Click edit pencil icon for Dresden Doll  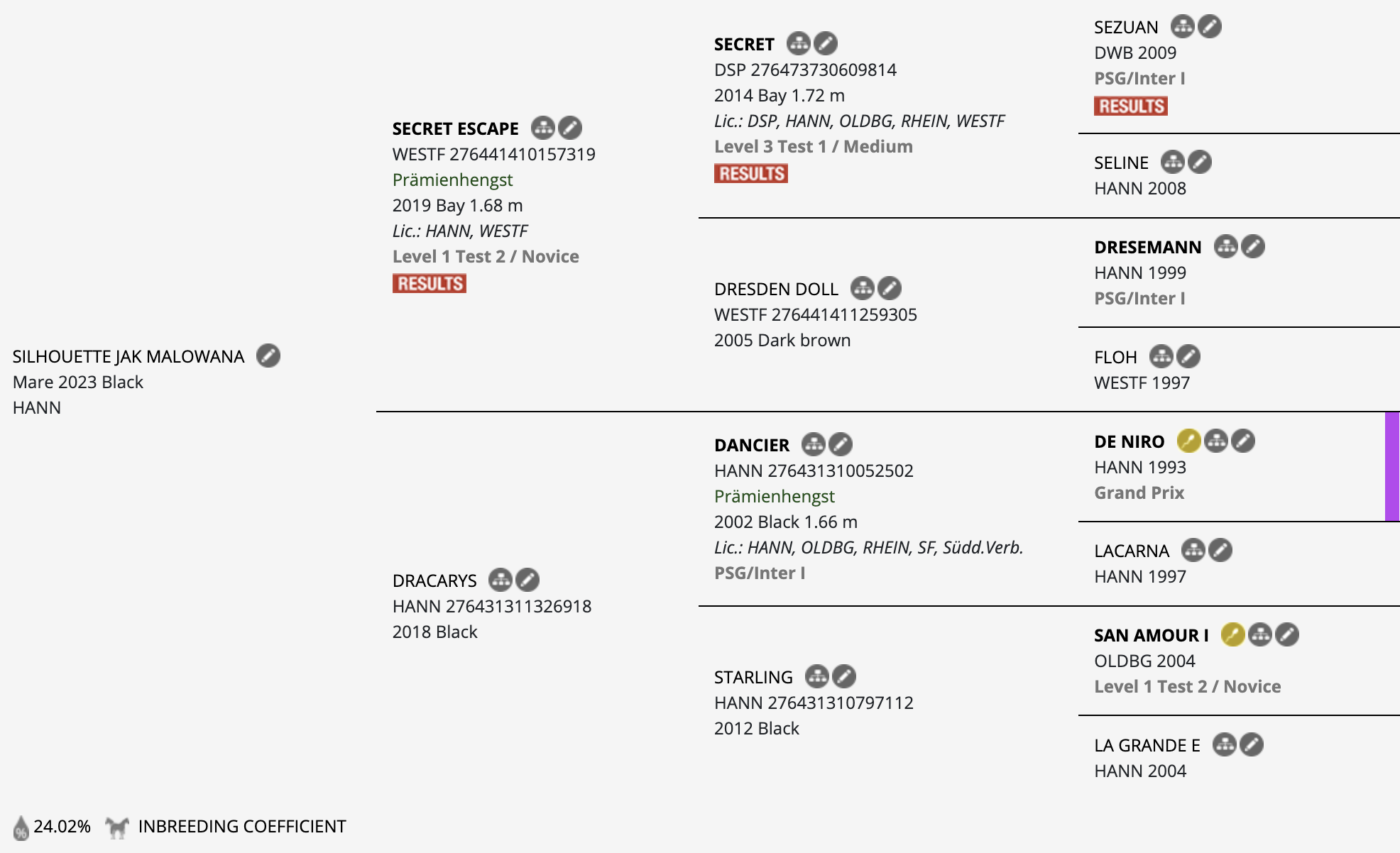pyautogui.click(x=890, y=288)
